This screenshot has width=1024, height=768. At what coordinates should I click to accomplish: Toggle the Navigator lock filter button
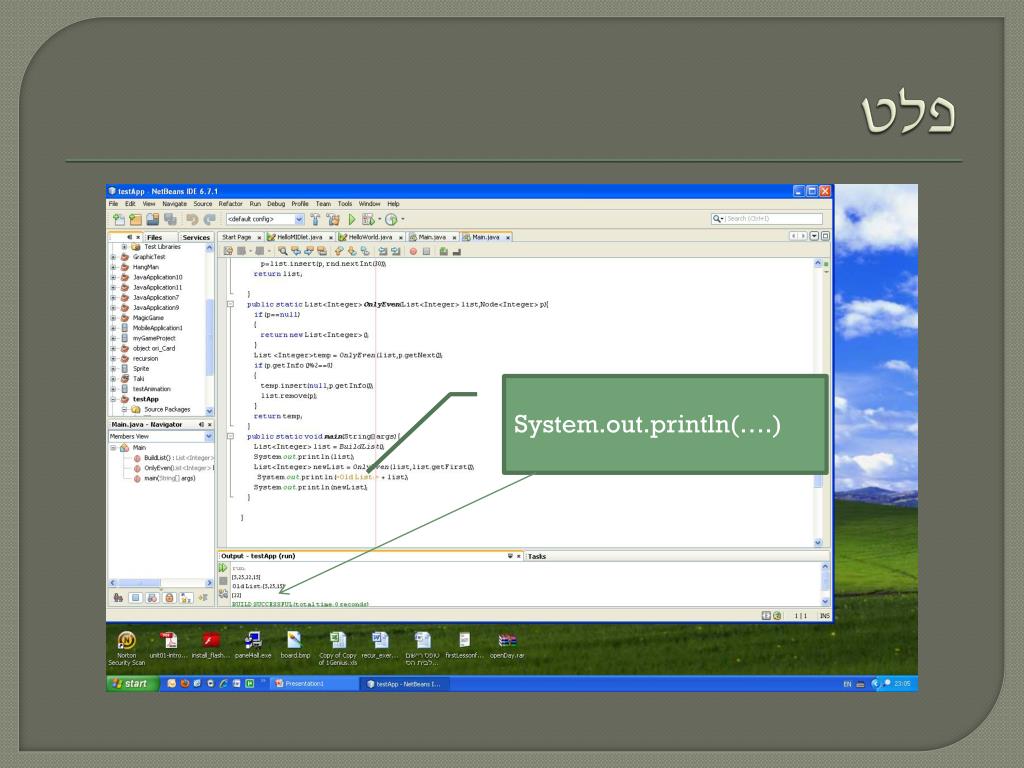pos(170,598)
